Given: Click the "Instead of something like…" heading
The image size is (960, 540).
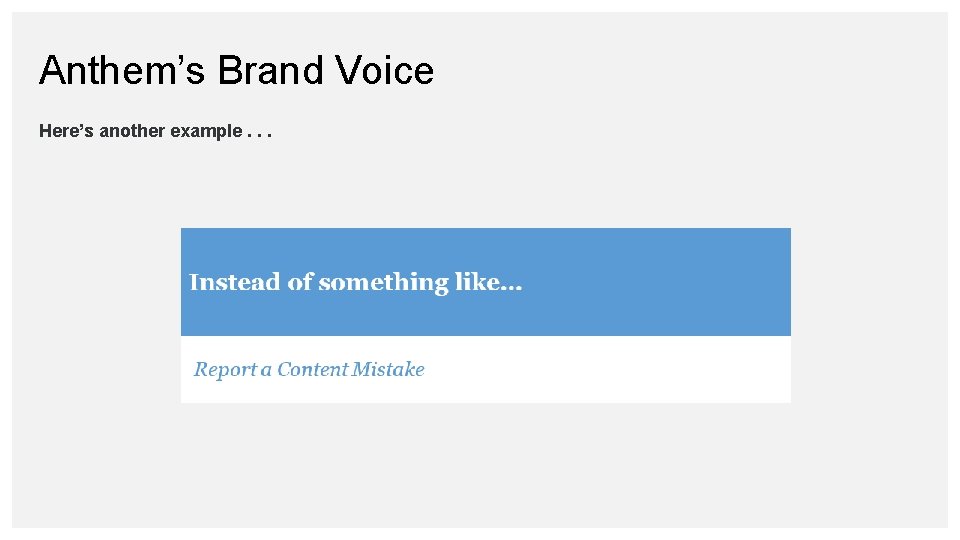Looking at the screenshot, I should click(355, 283).
